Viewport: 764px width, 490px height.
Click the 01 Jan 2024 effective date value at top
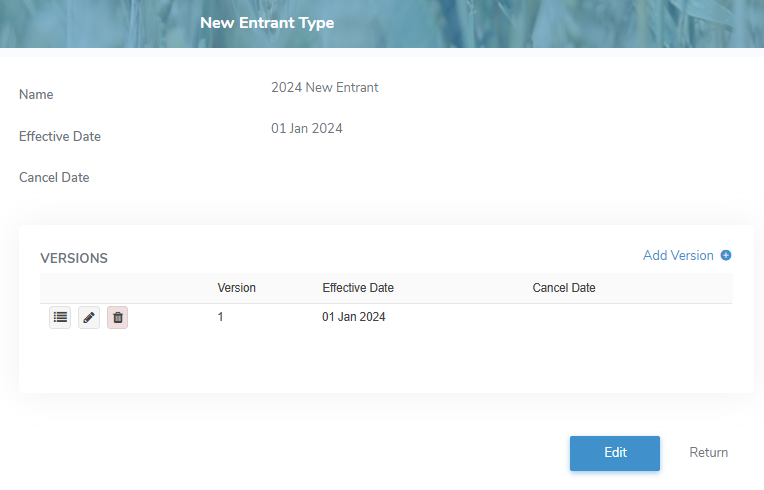coord(307,129)
